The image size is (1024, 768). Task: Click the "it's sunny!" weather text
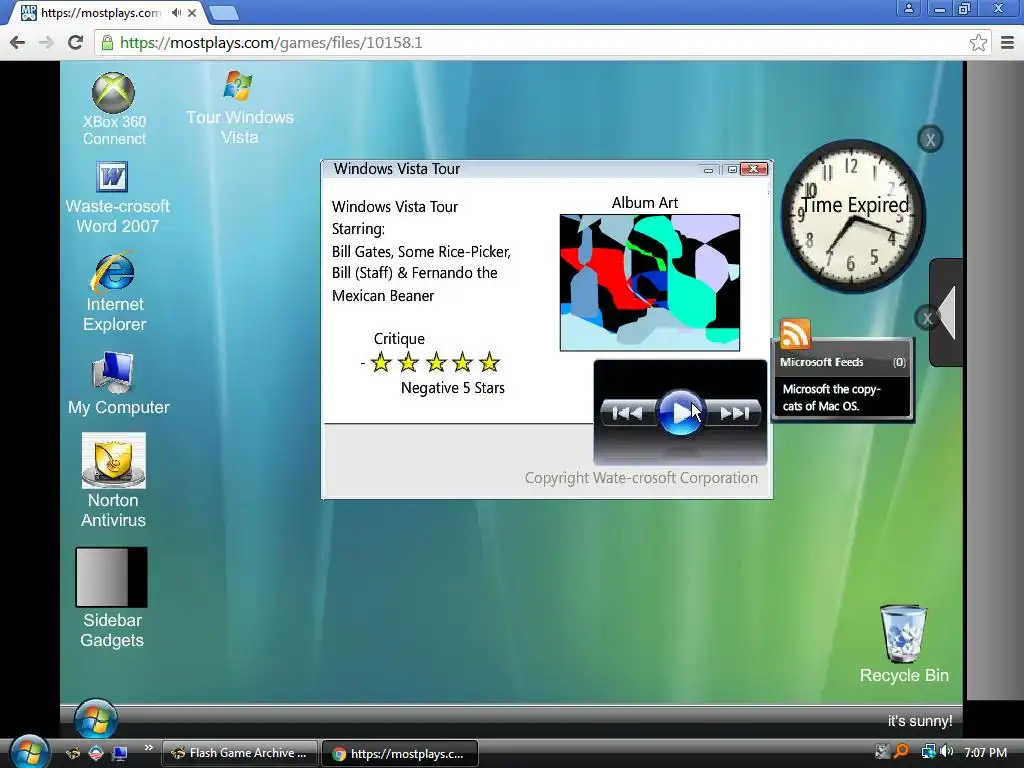click(920, 721)
